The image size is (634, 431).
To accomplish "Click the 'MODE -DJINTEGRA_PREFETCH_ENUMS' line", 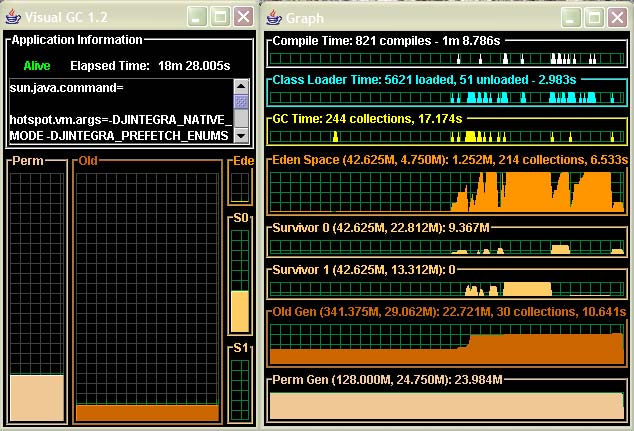I will tap(119, 135).
